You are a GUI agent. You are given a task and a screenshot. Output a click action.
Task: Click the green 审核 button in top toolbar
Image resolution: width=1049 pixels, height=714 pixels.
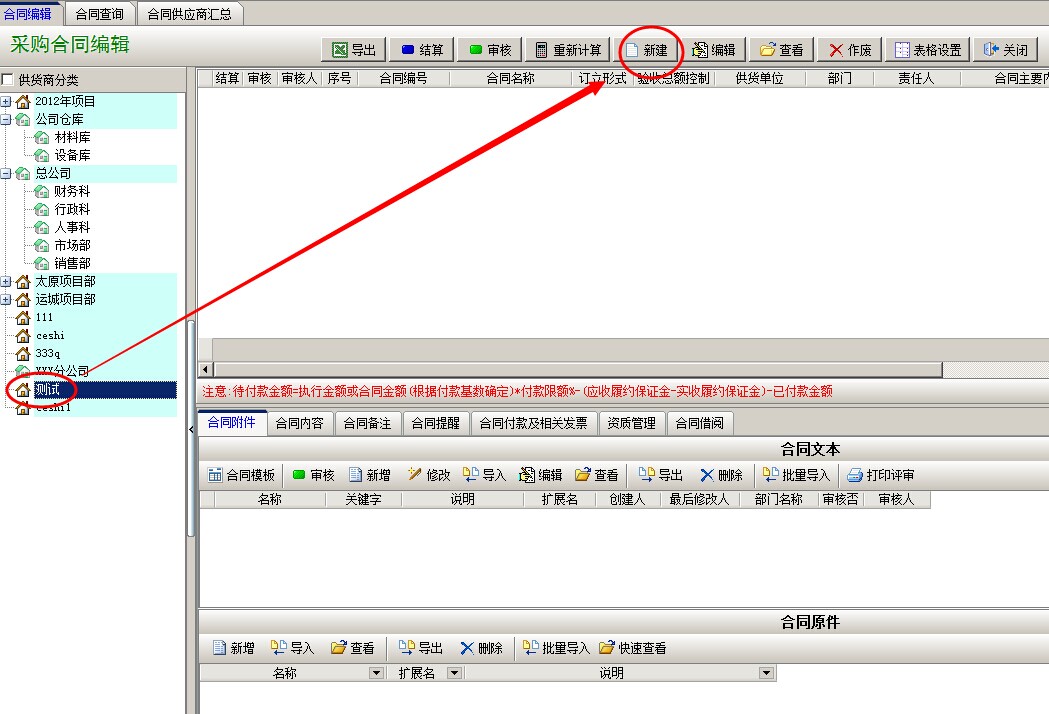pyautogui.click(x=489, y=50)
